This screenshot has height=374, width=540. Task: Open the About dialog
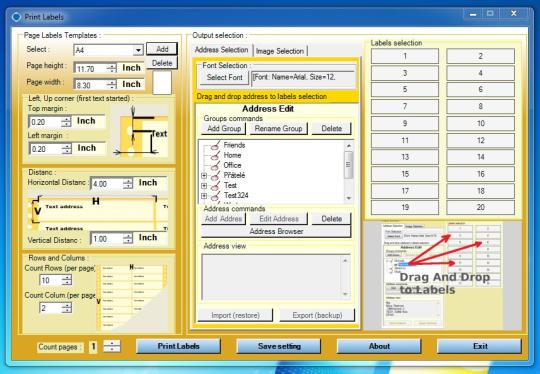coord(379,346)
